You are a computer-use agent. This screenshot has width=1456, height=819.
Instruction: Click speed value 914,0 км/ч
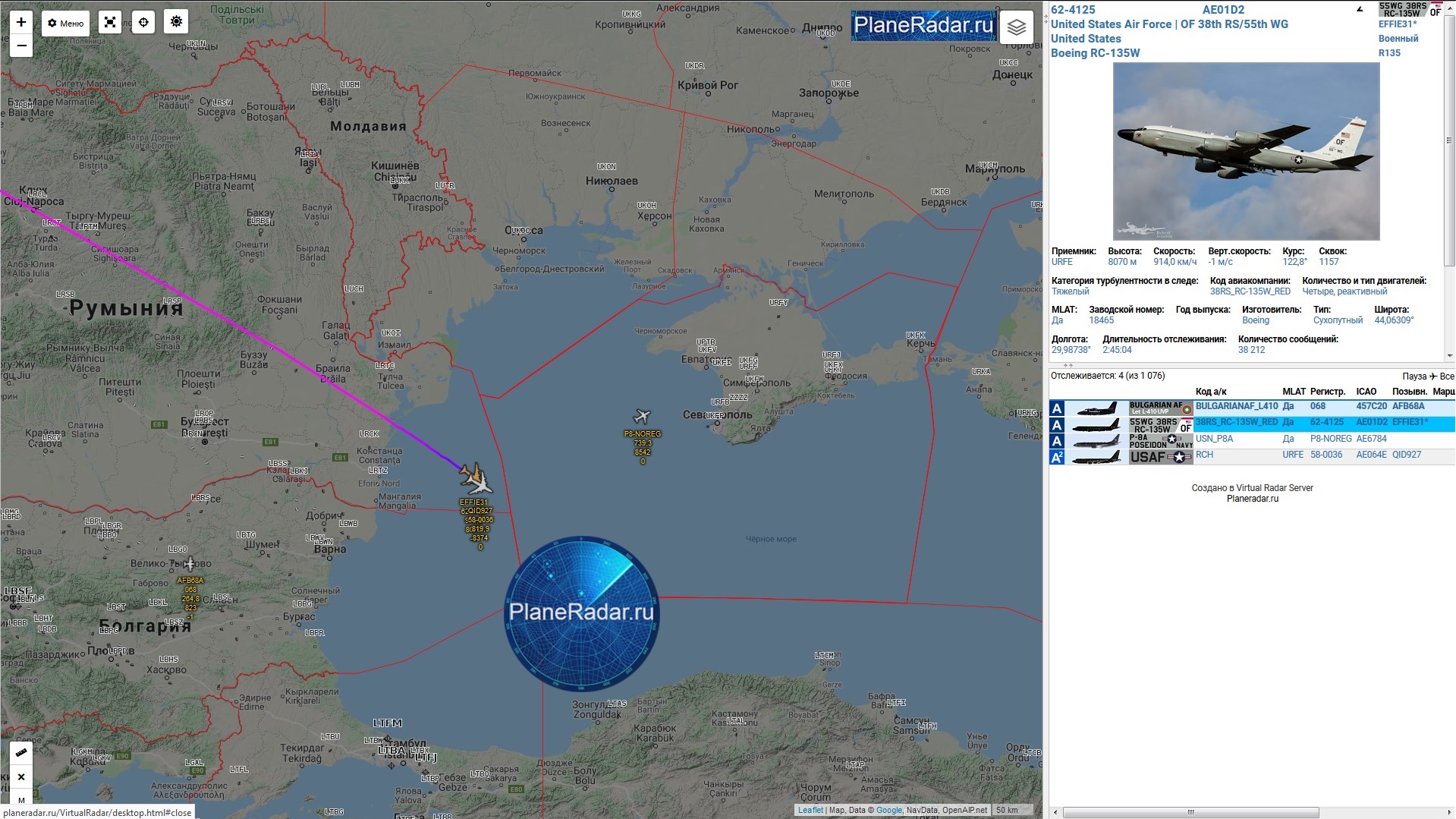click(1175, 262)
